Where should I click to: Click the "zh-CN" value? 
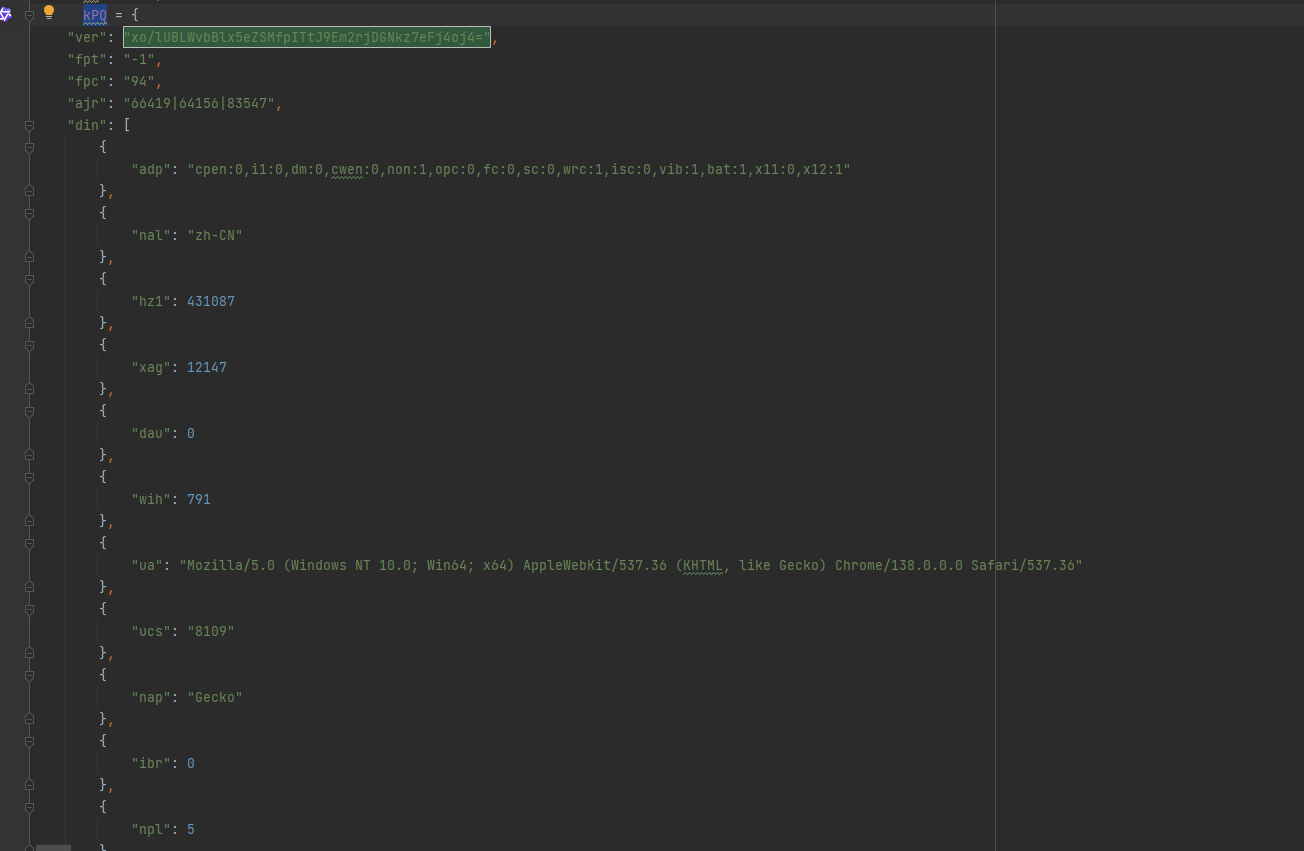(215, 235)
